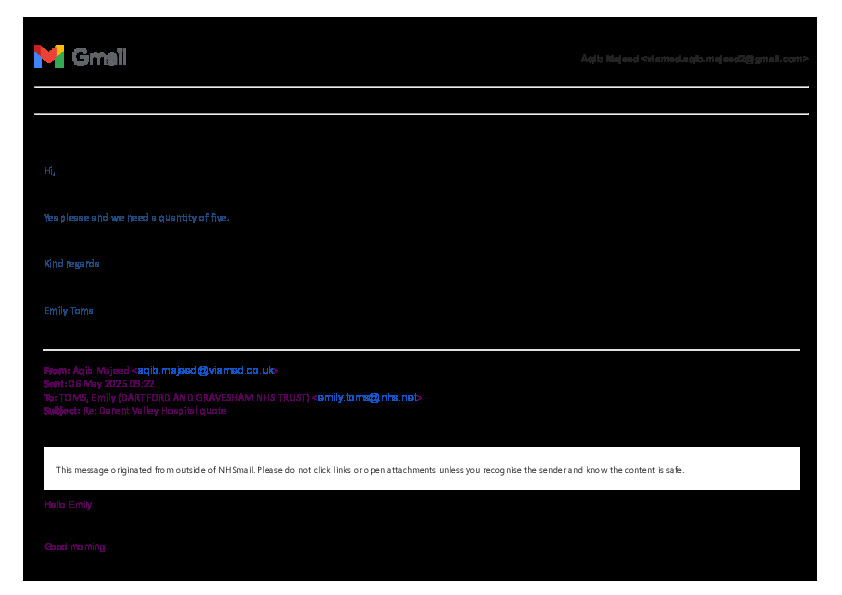
Task: Open the aqib.majeed@viamed.co.uk email link
Action: click(205, 370)
